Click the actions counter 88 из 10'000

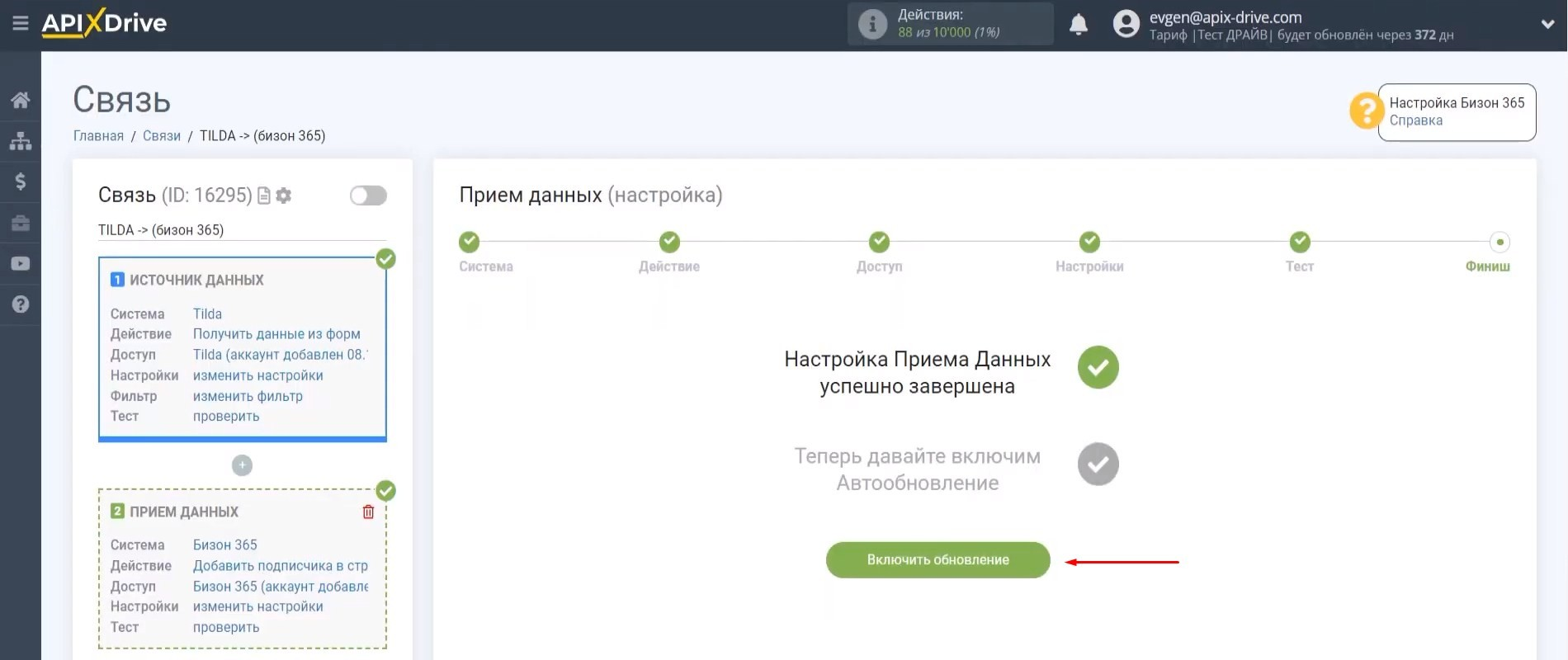[x=948, y=33]
